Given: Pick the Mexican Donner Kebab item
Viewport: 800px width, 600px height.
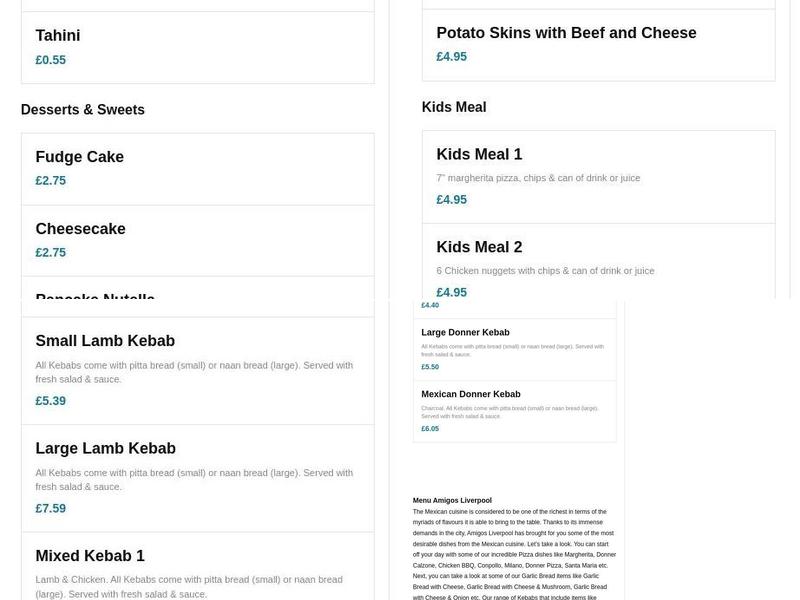Looking at the screenshot, I should tap(471, 394).
